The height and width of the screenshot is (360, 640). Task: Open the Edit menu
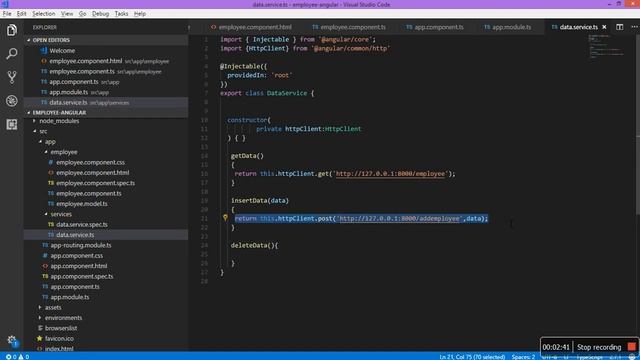pyautogui.click(x=21, y=13)
